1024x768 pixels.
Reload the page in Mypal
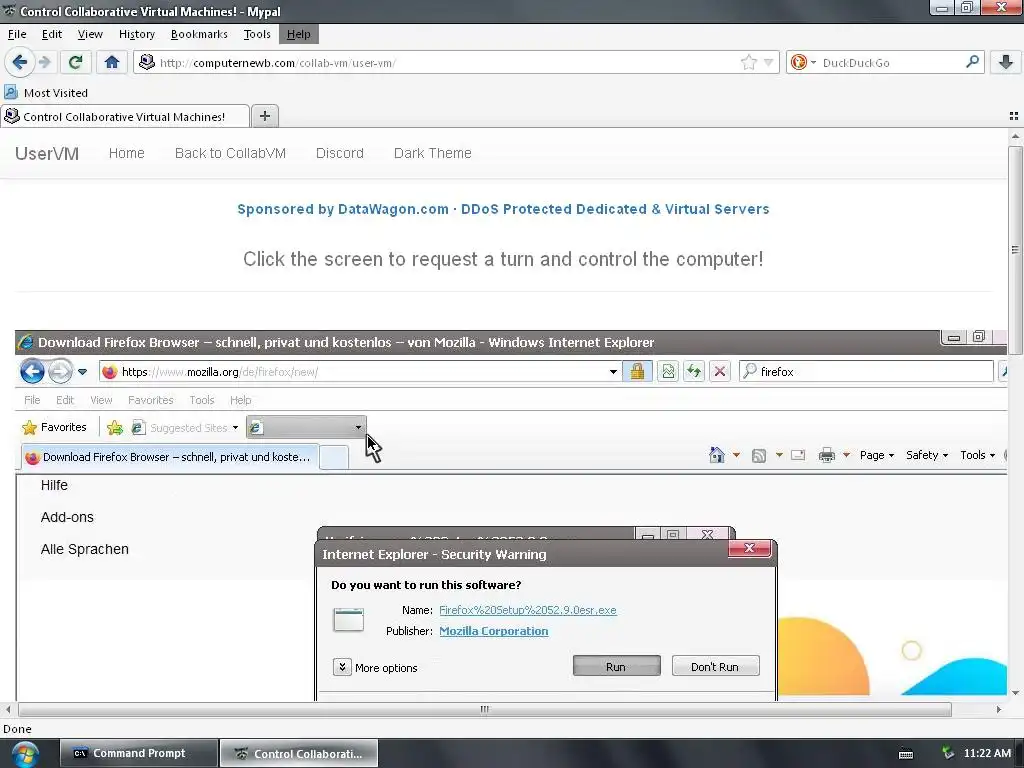tap(75, 63)
